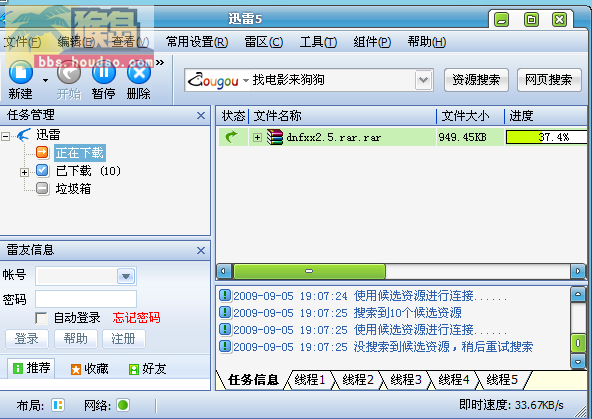Switch to the 任务信息 tab
Viewport: 592px width, 419px height.
[x=253, y=379]
